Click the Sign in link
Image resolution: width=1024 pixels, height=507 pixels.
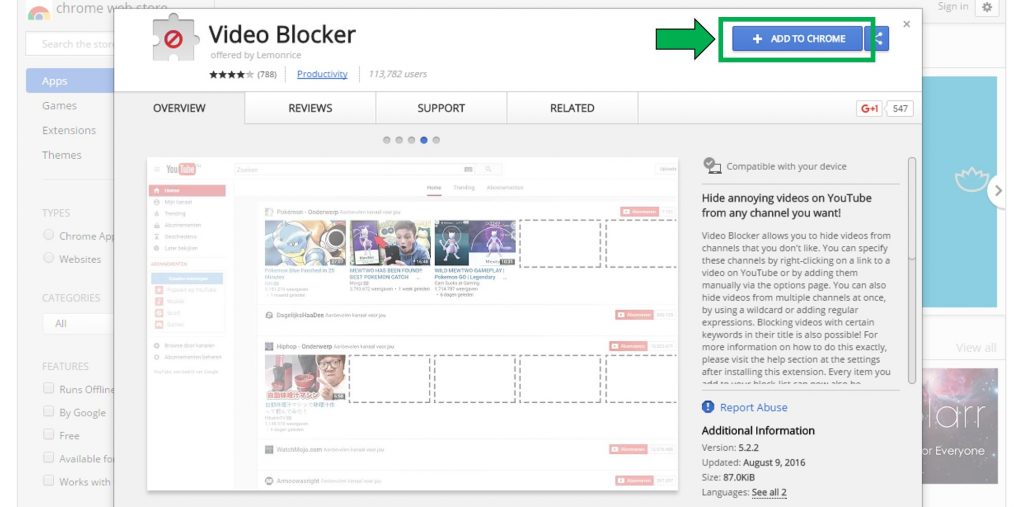point(953,7)
